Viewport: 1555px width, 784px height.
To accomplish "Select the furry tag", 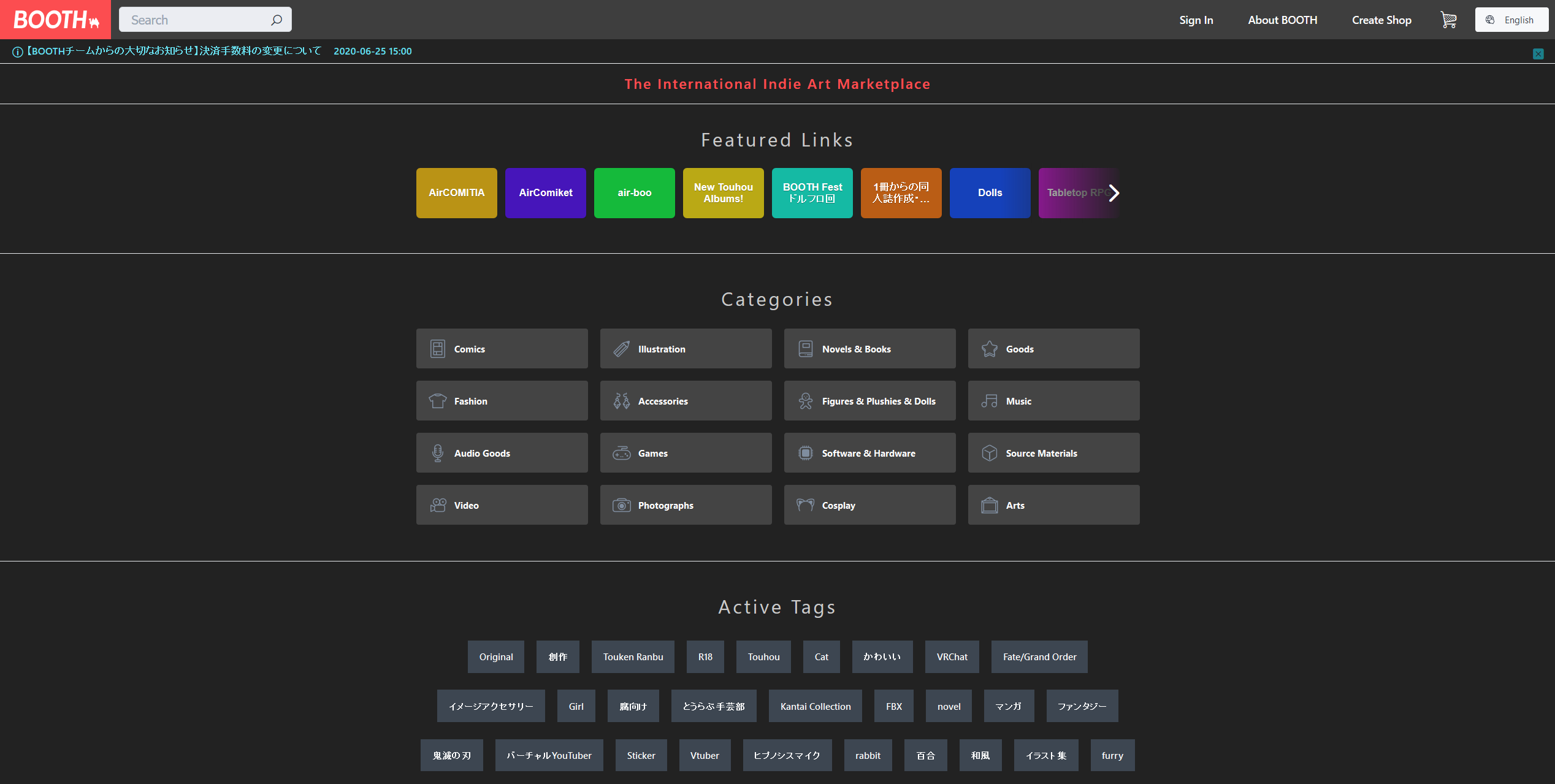I will pos(1112,755).
